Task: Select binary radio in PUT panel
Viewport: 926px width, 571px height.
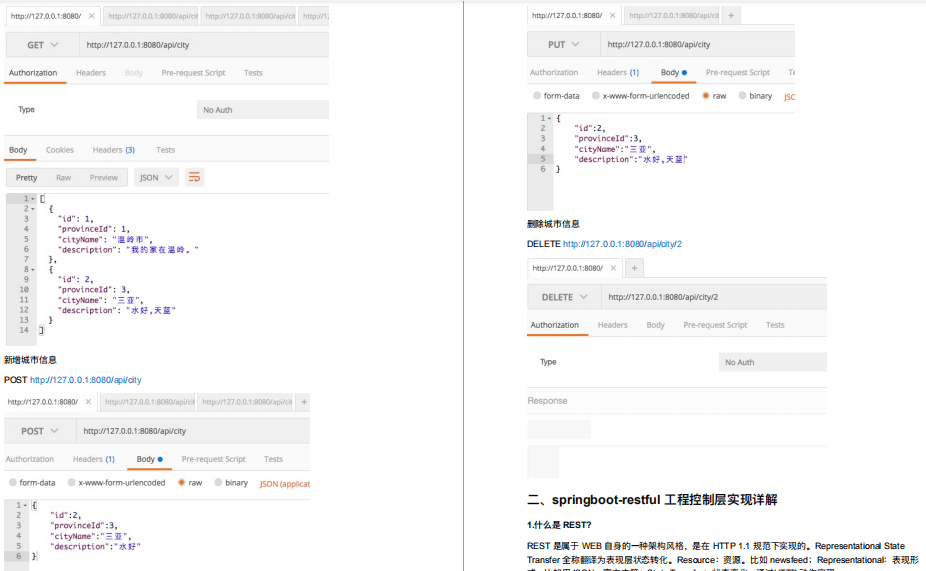Action: pyautogui.click(x=742, y=96)
